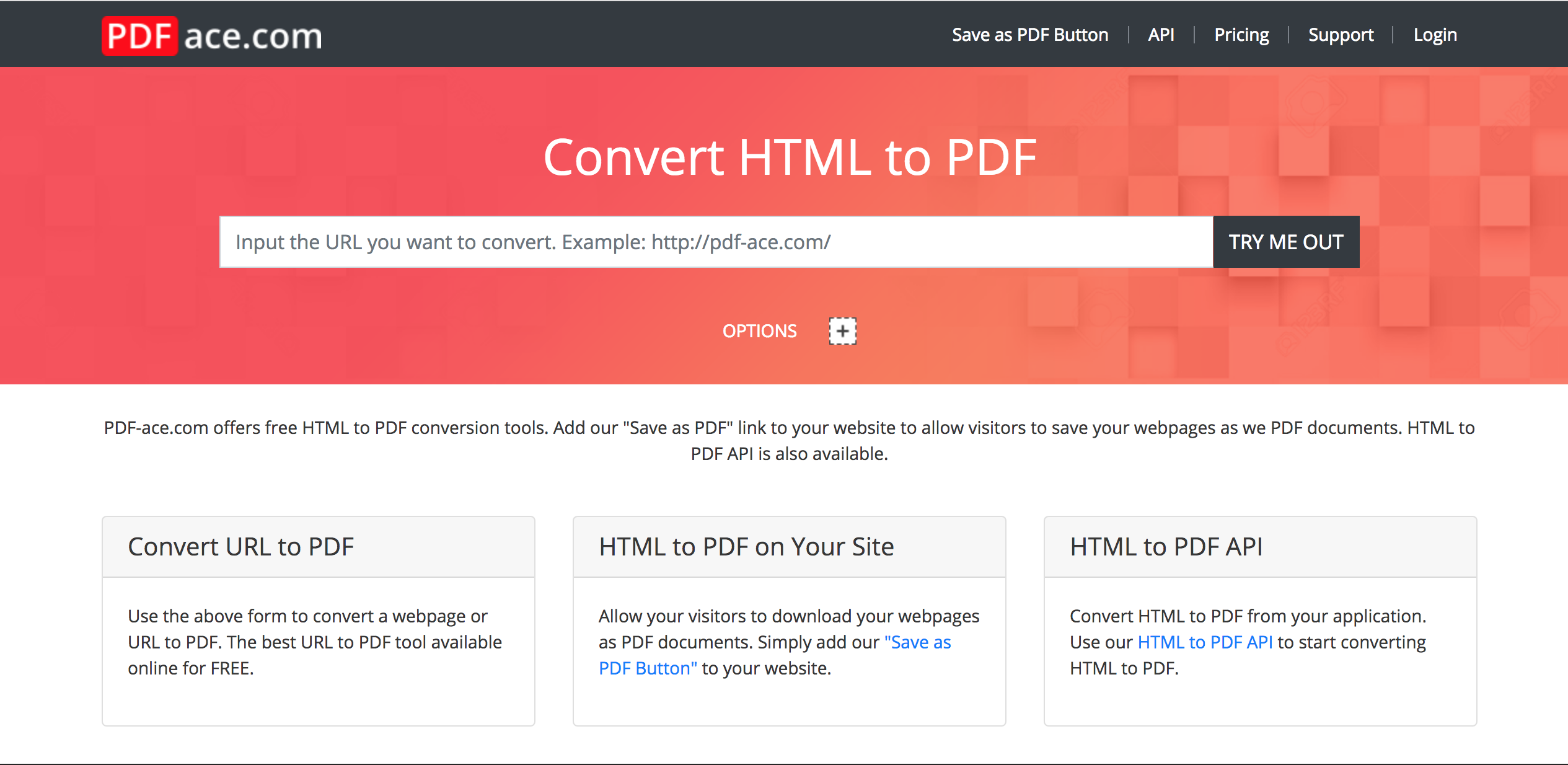Click the HTML to PDF API card description

click(x=1247, y=616)
